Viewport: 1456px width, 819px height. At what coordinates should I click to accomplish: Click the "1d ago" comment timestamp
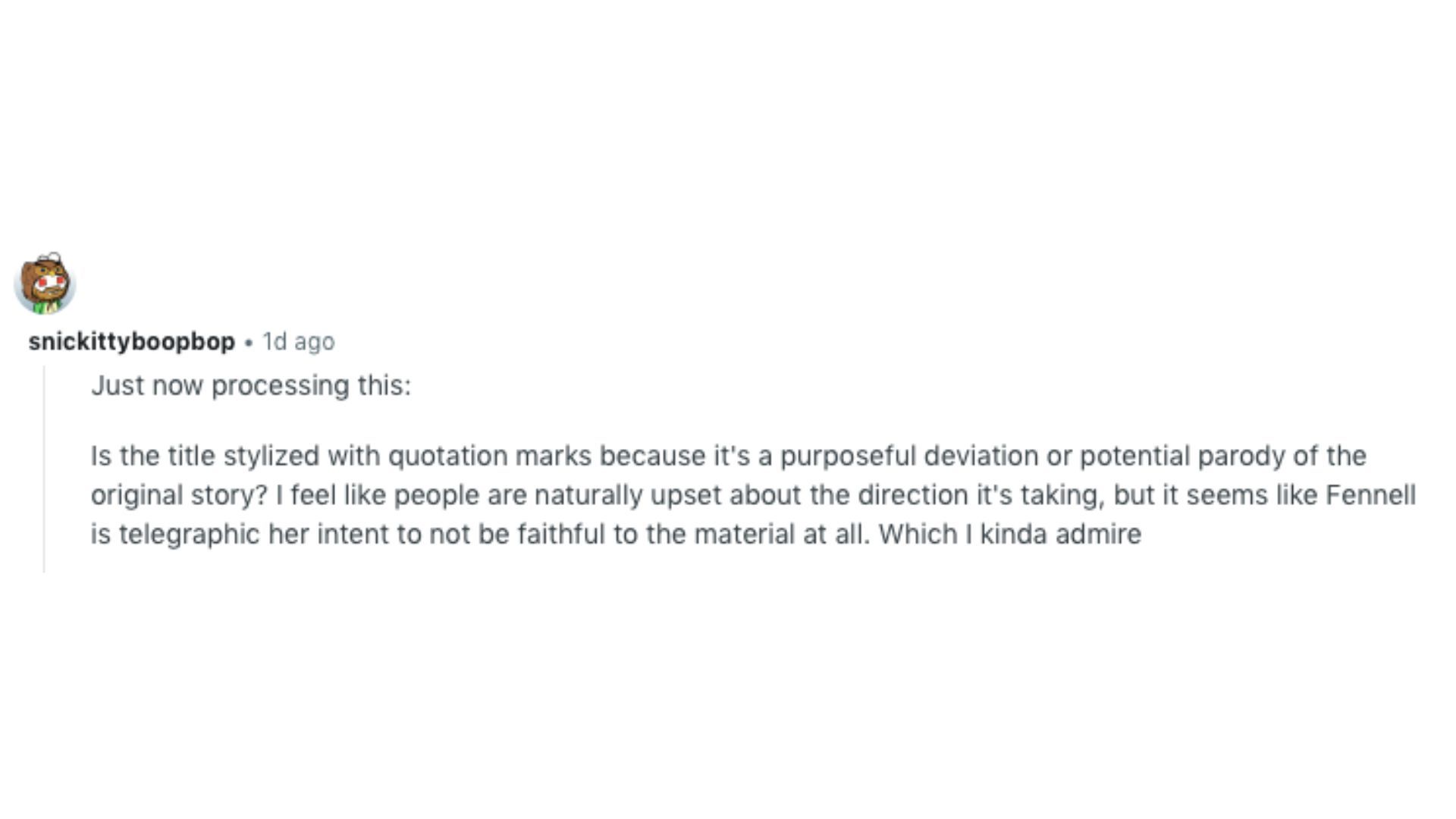[x=298, y=342]
